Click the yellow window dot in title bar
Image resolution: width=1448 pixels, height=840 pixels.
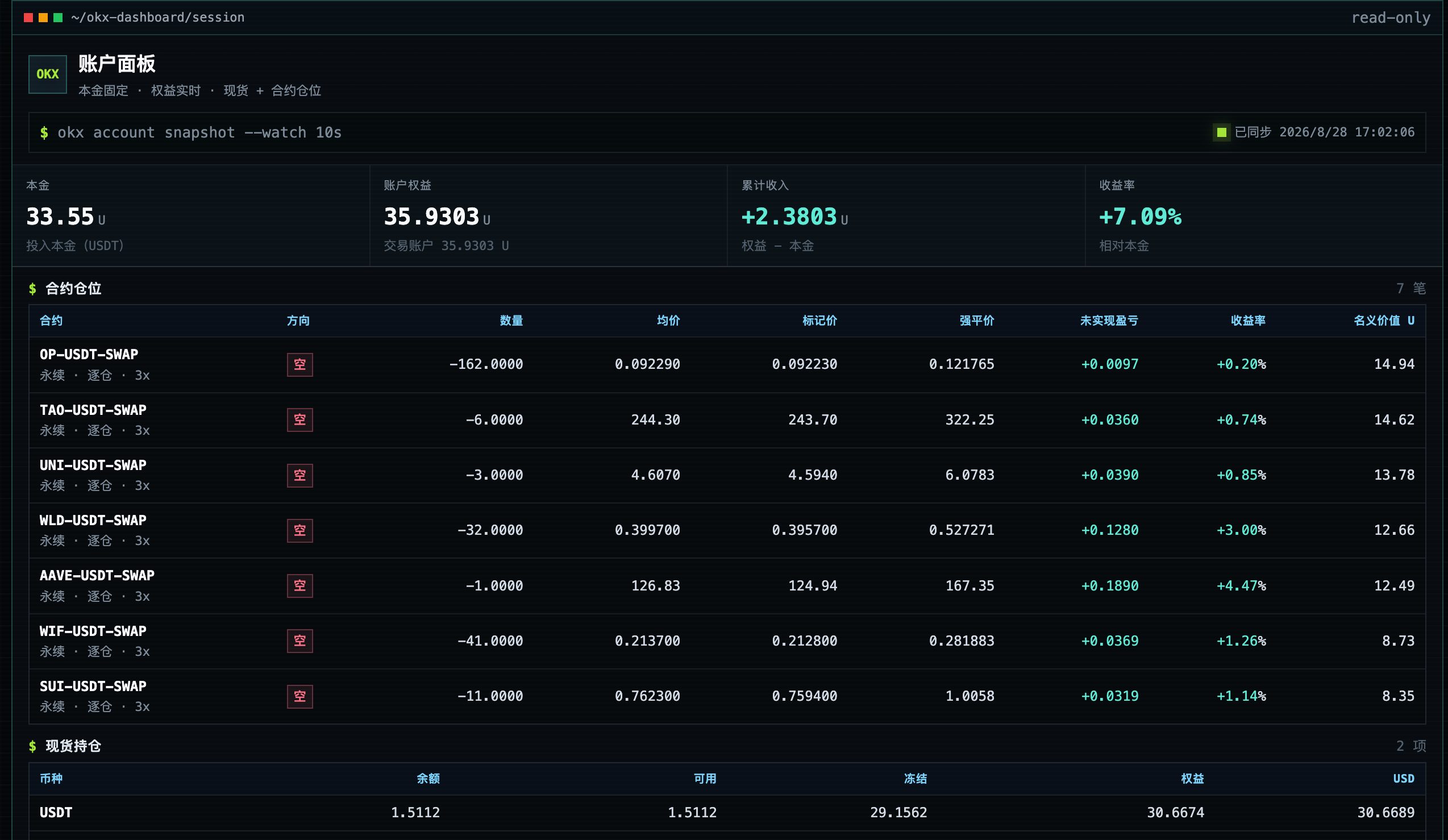pos(43,18)
